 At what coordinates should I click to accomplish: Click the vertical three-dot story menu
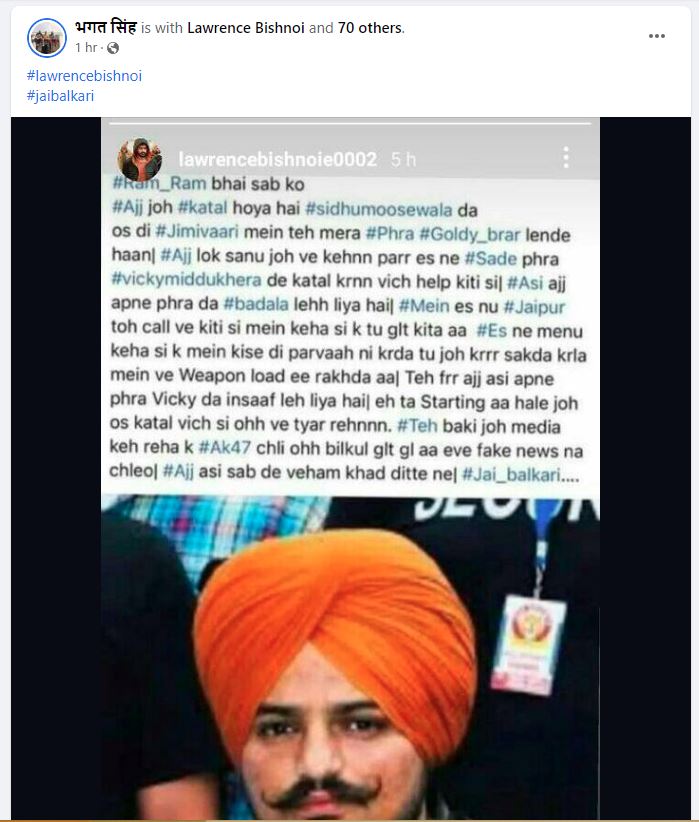566,157
